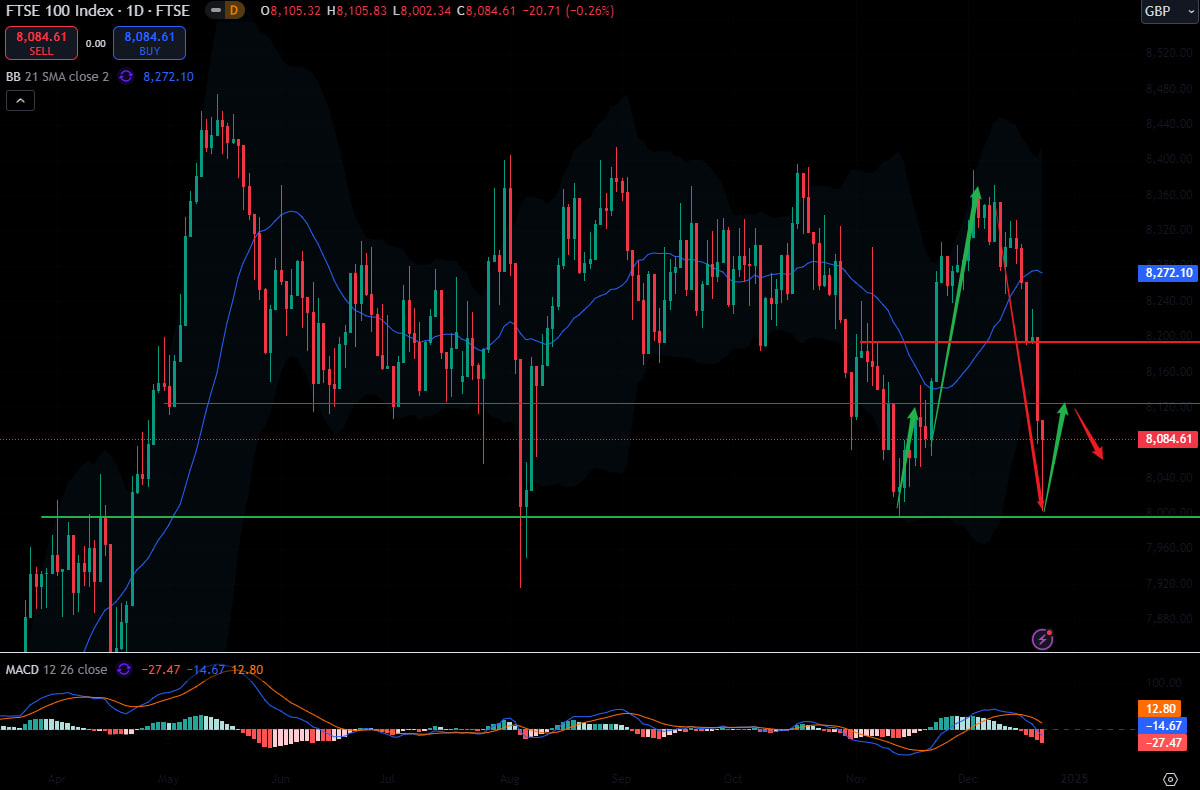This screenshot has width=1200, height=790.
Task: Click the BB indicator refresh icon
Action: point(127,76)
